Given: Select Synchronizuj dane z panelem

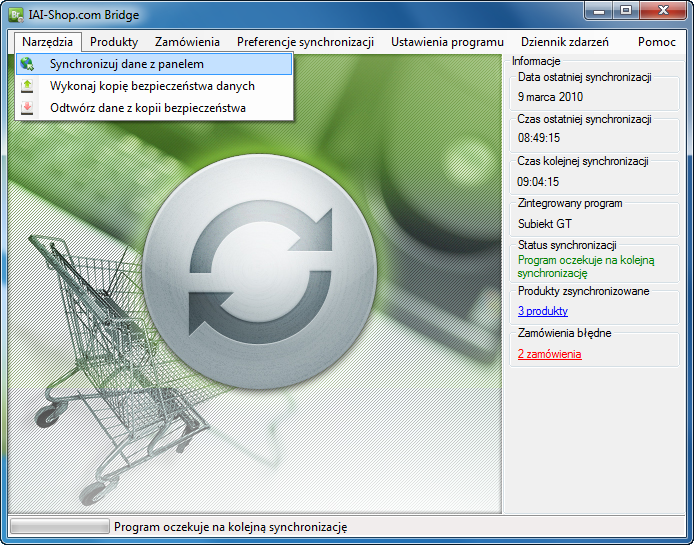Looking at the screenshot, I should (x=154, y=64).
